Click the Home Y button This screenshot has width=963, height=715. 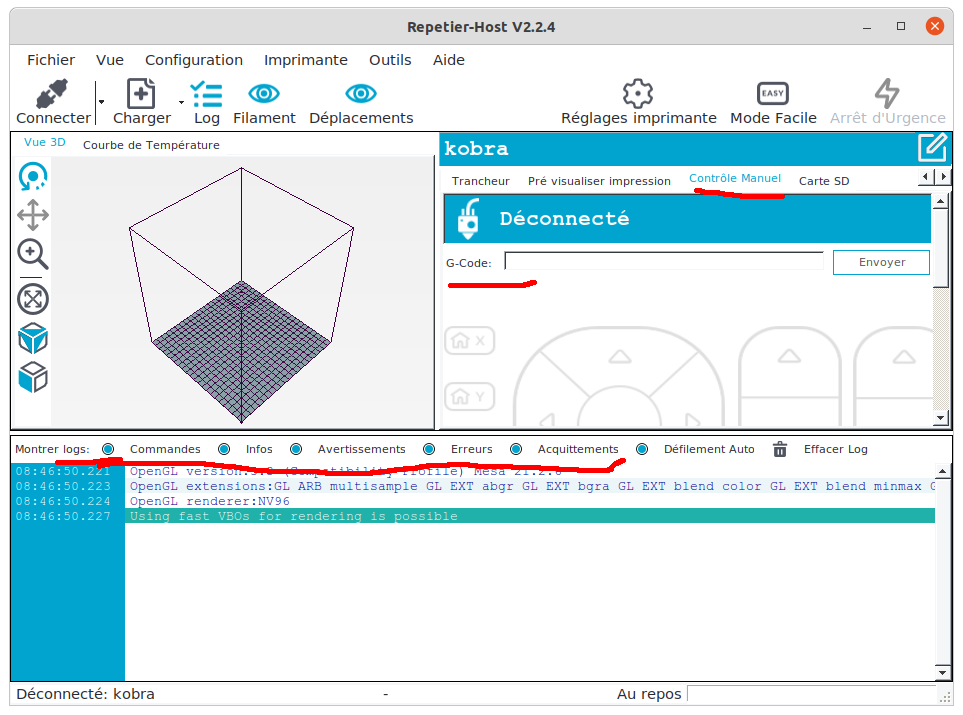(x=470, y=397)
